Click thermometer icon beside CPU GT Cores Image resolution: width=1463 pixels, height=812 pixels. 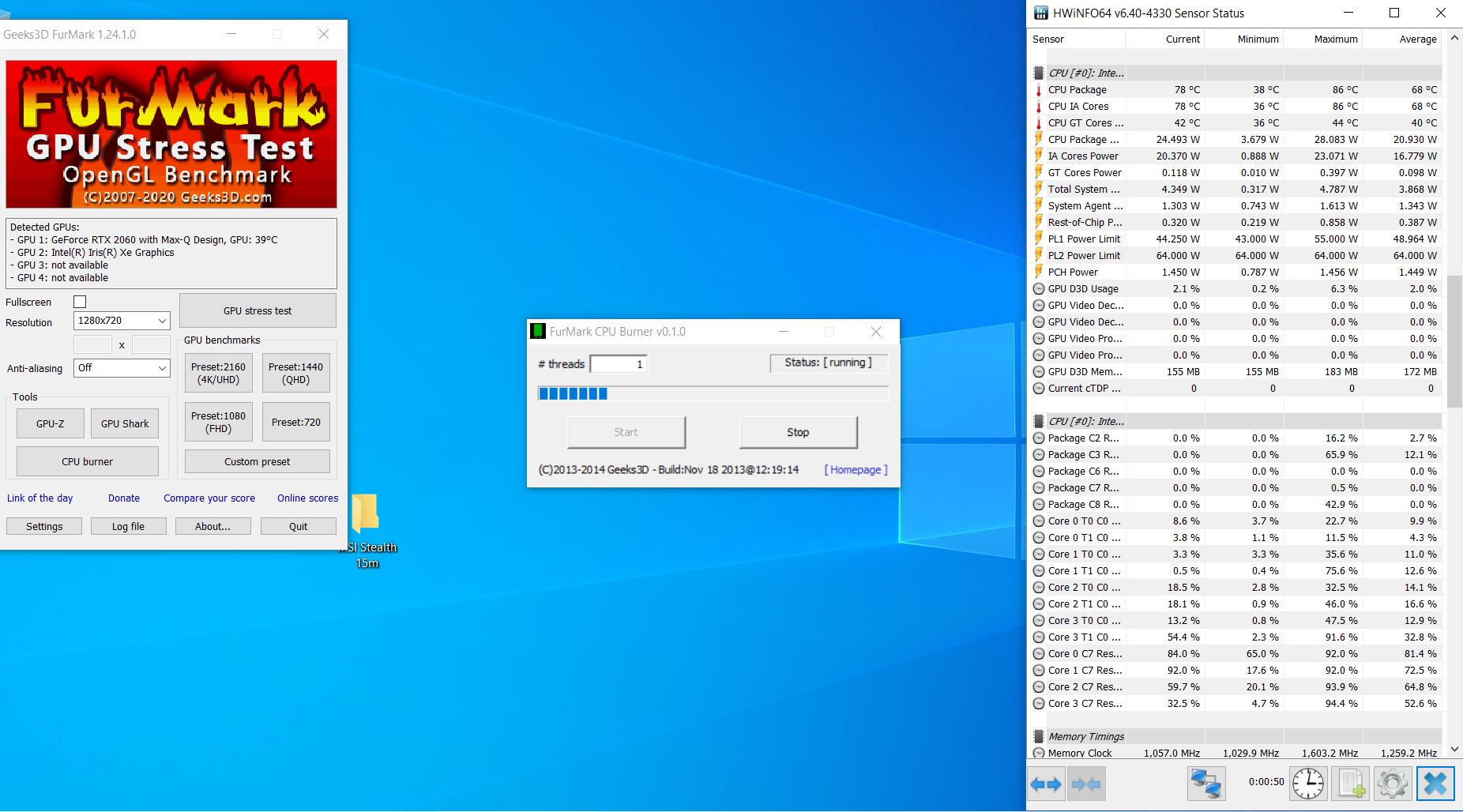point(1039,123)
